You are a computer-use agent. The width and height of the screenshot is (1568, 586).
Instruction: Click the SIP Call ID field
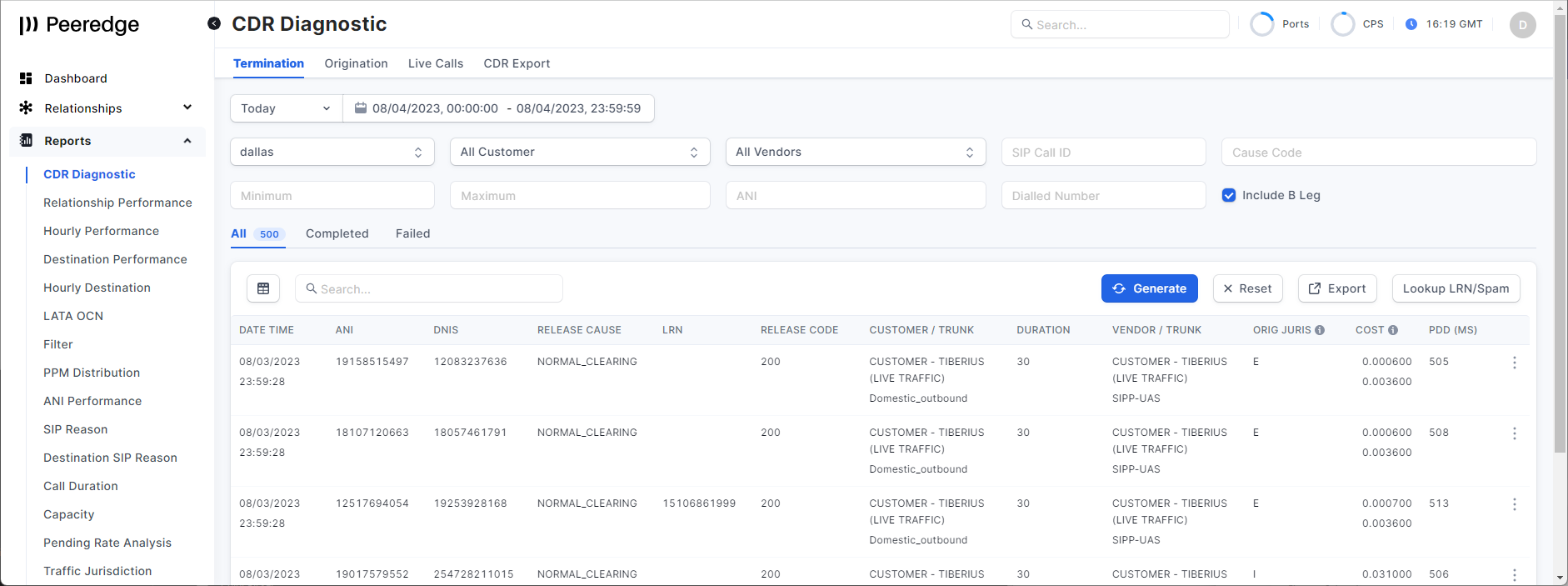pyautogui.click(x=1104, y=152)
